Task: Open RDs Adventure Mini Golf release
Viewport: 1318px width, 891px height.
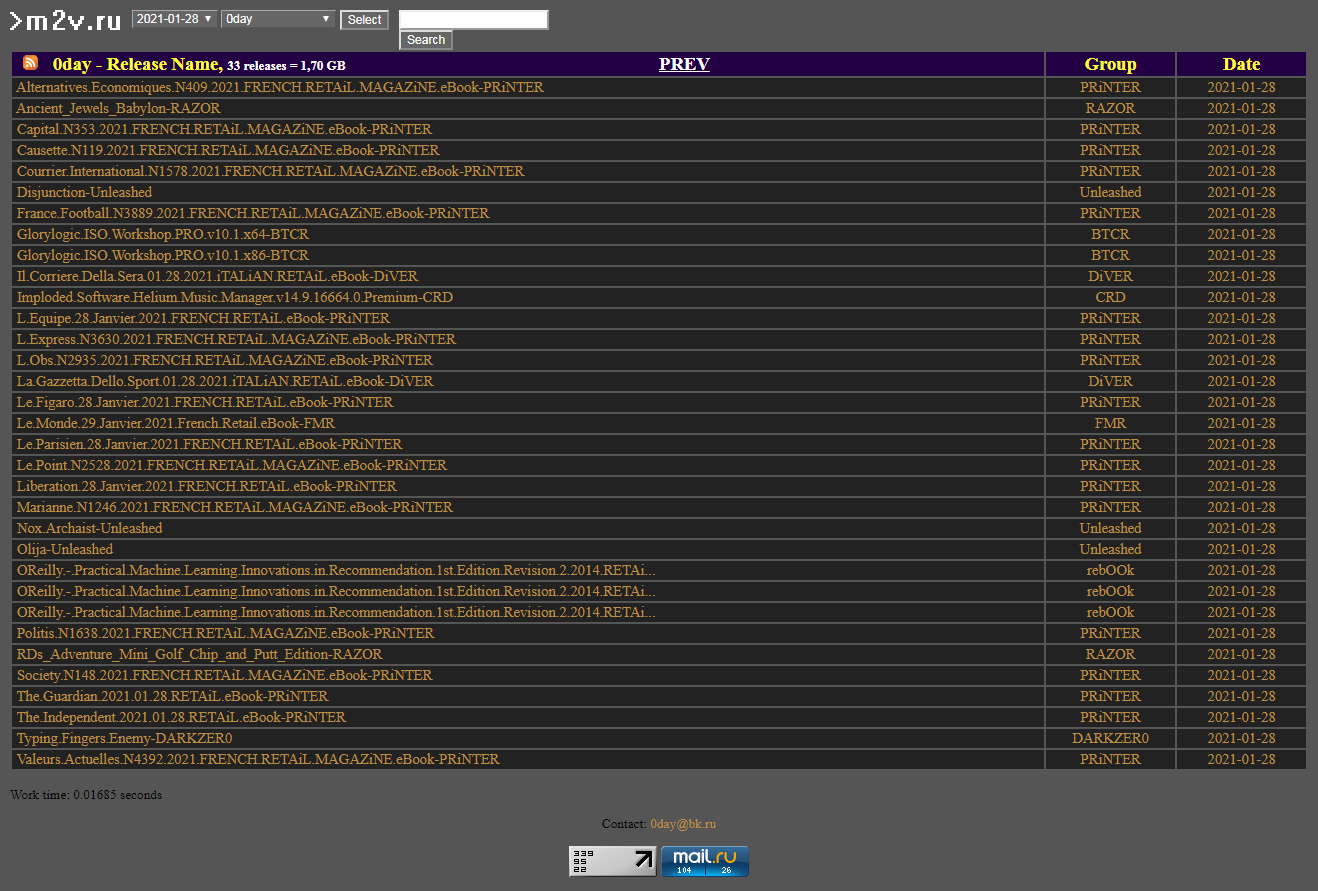Action: coord(199,654)
